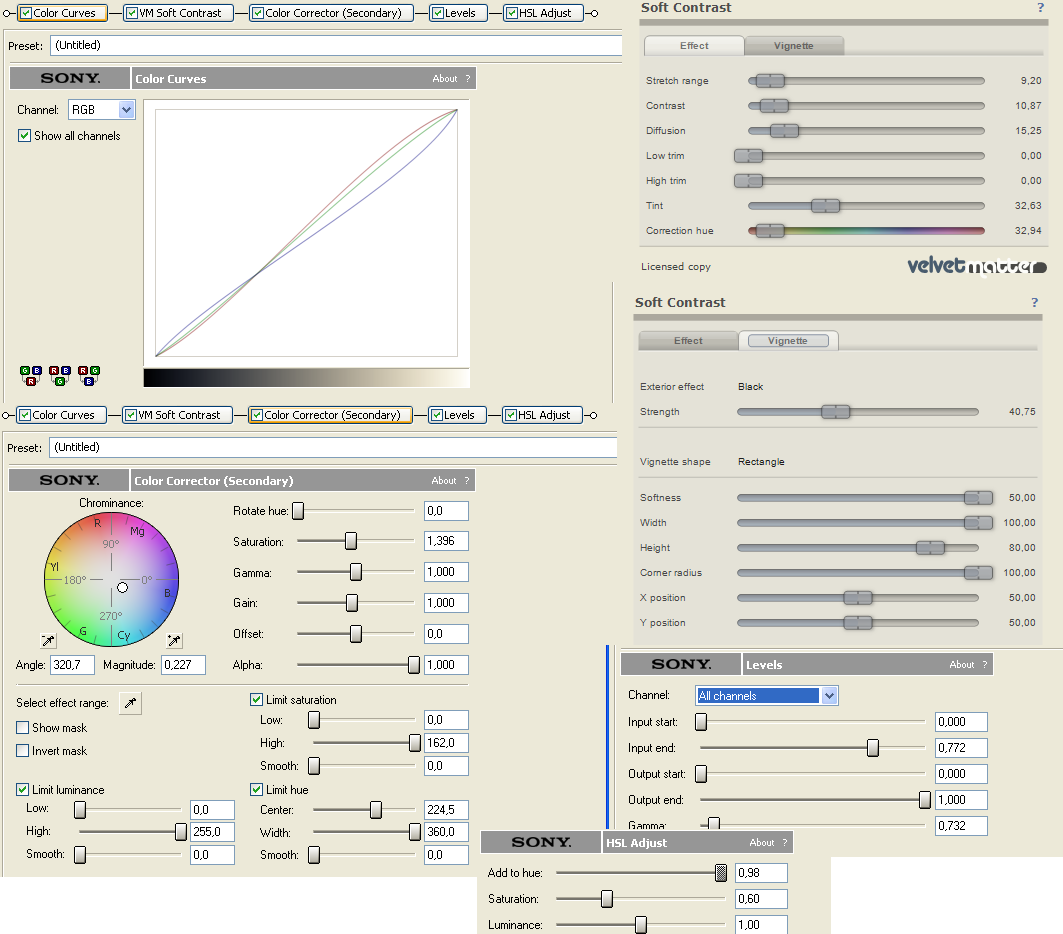Open the Color Curves Preset combo box
1063x934 pixels.
pos(335,45)
